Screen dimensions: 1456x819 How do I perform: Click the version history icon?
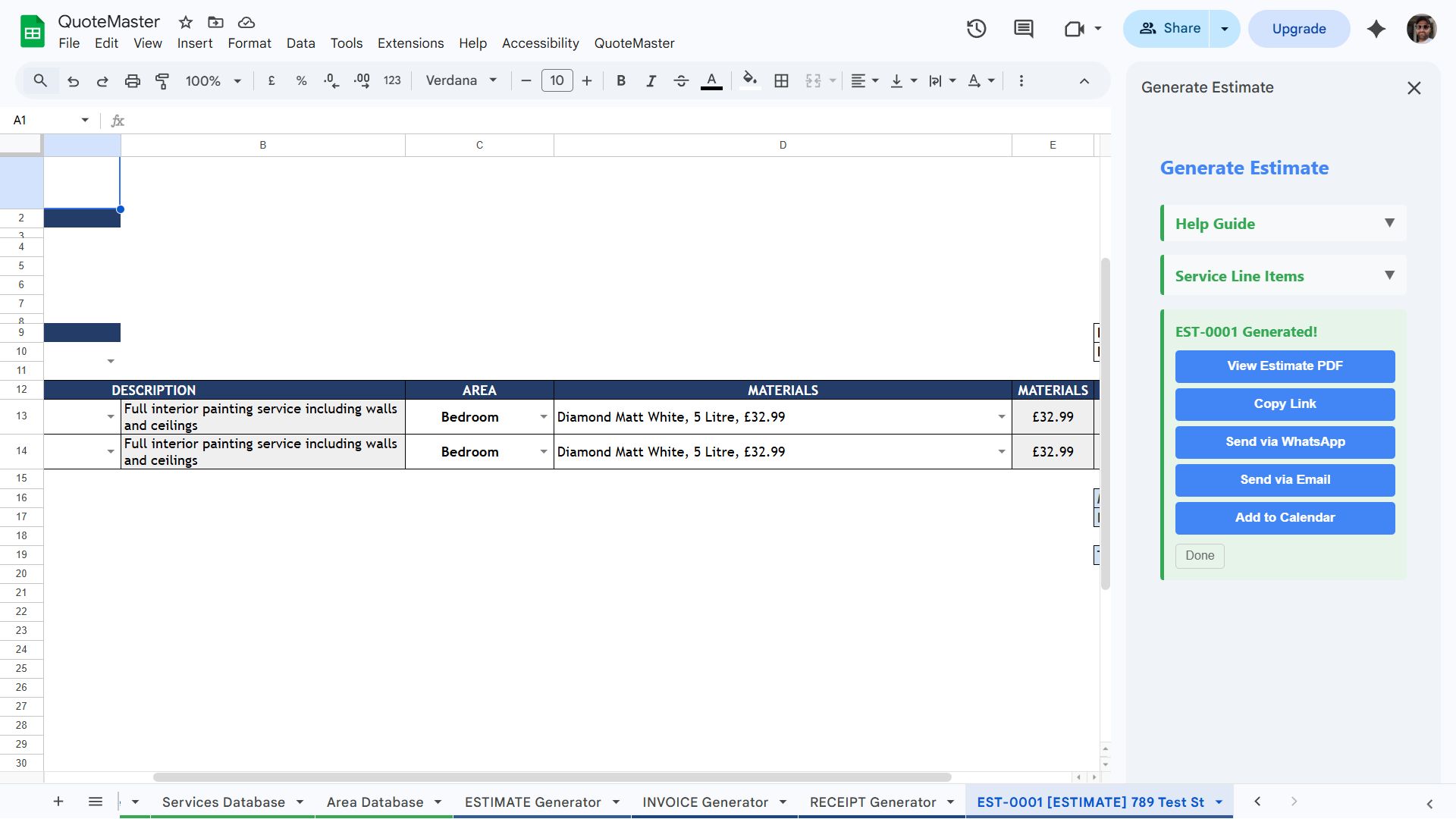click(976, 28)
